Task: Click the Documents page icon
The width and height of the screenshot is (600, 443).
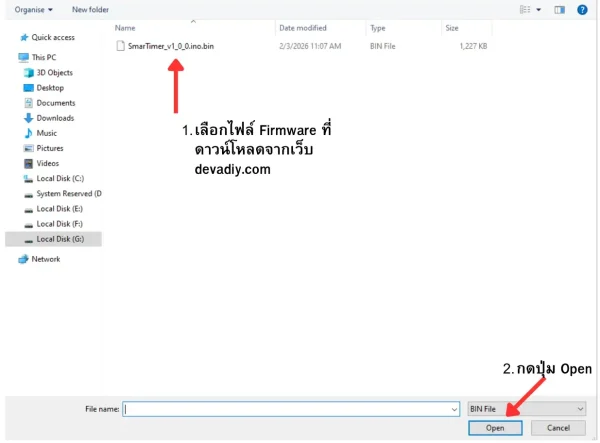Action: pyautogui.click(x=28, y=103)
